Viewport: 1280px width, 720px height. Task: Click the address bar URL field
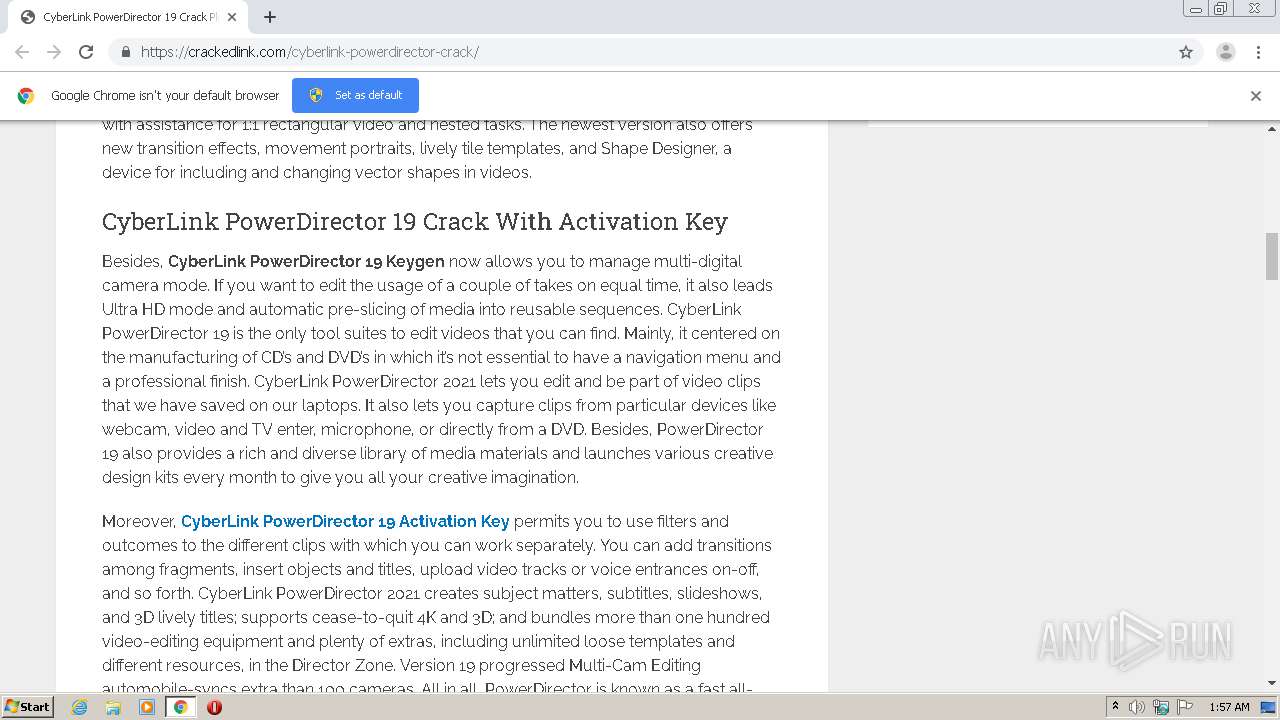point(640,52)
